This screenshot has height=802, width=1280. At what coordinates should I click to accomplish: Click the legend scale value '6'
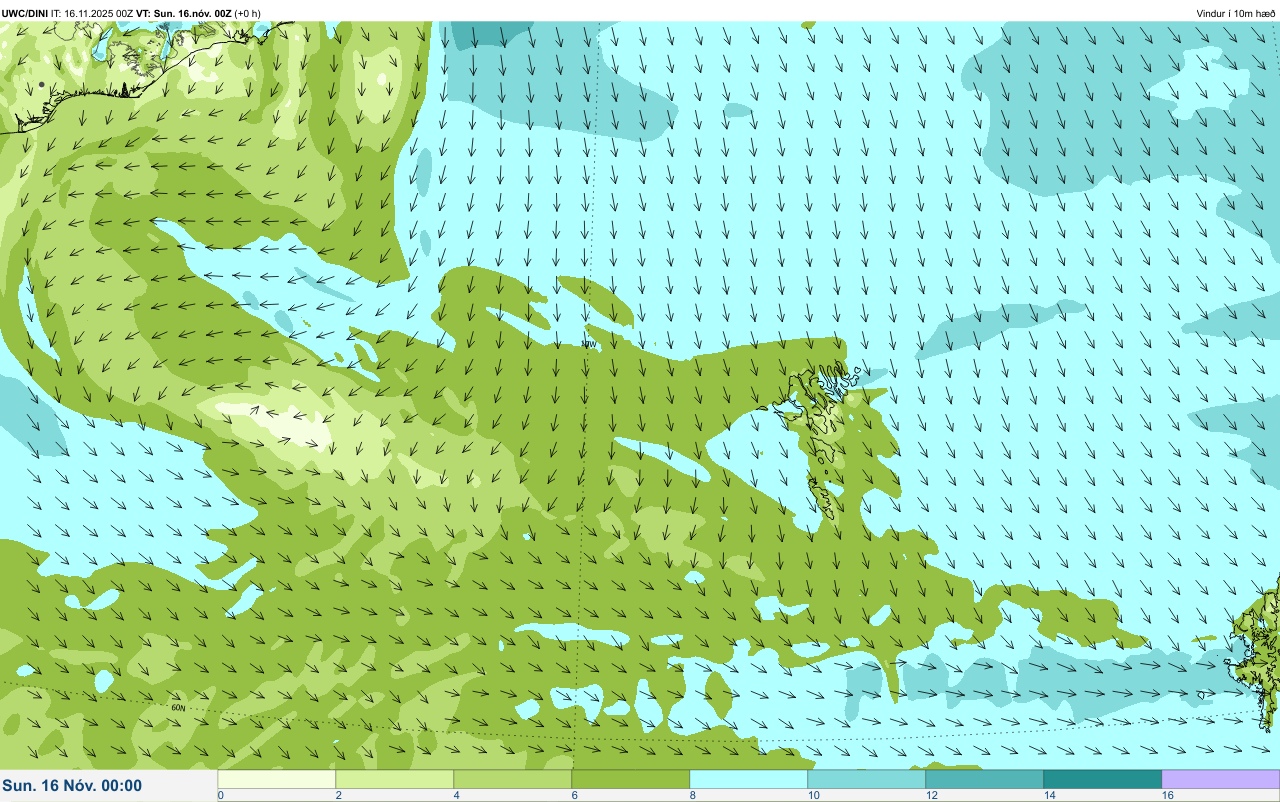pos(574,795)
